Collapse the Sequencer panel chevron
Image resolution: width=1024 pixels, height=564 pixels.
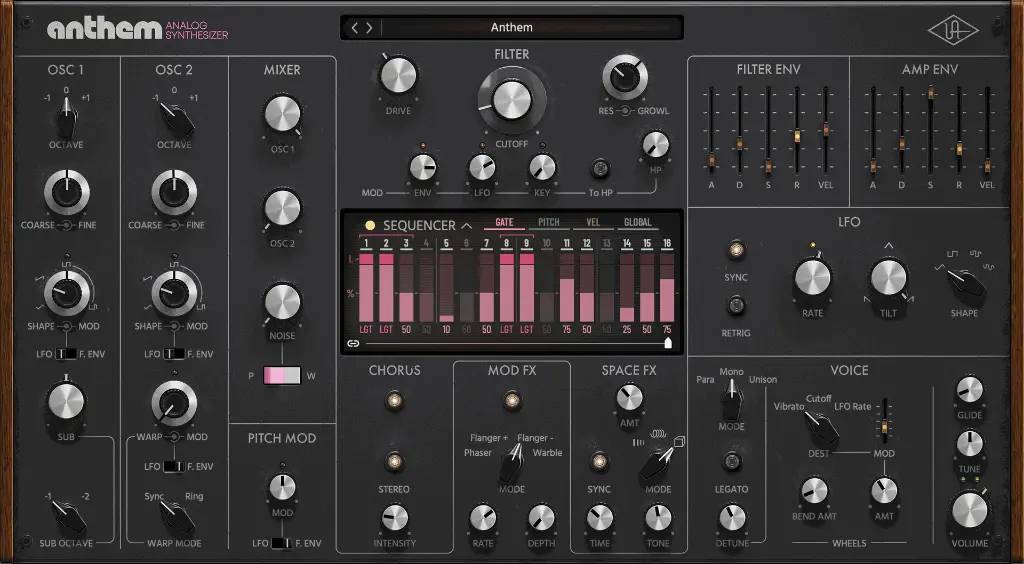tap(467, 226)
